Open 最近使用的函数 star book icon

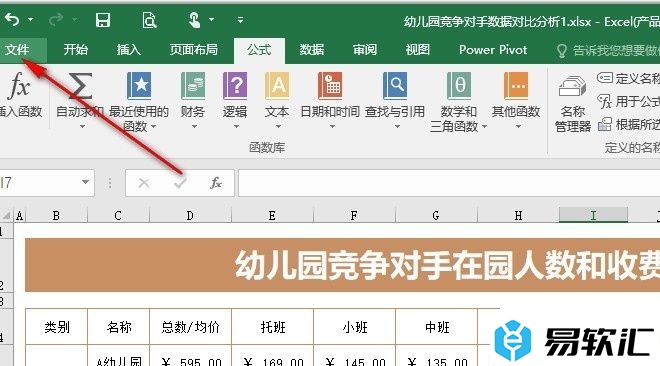tap(139, 85)
